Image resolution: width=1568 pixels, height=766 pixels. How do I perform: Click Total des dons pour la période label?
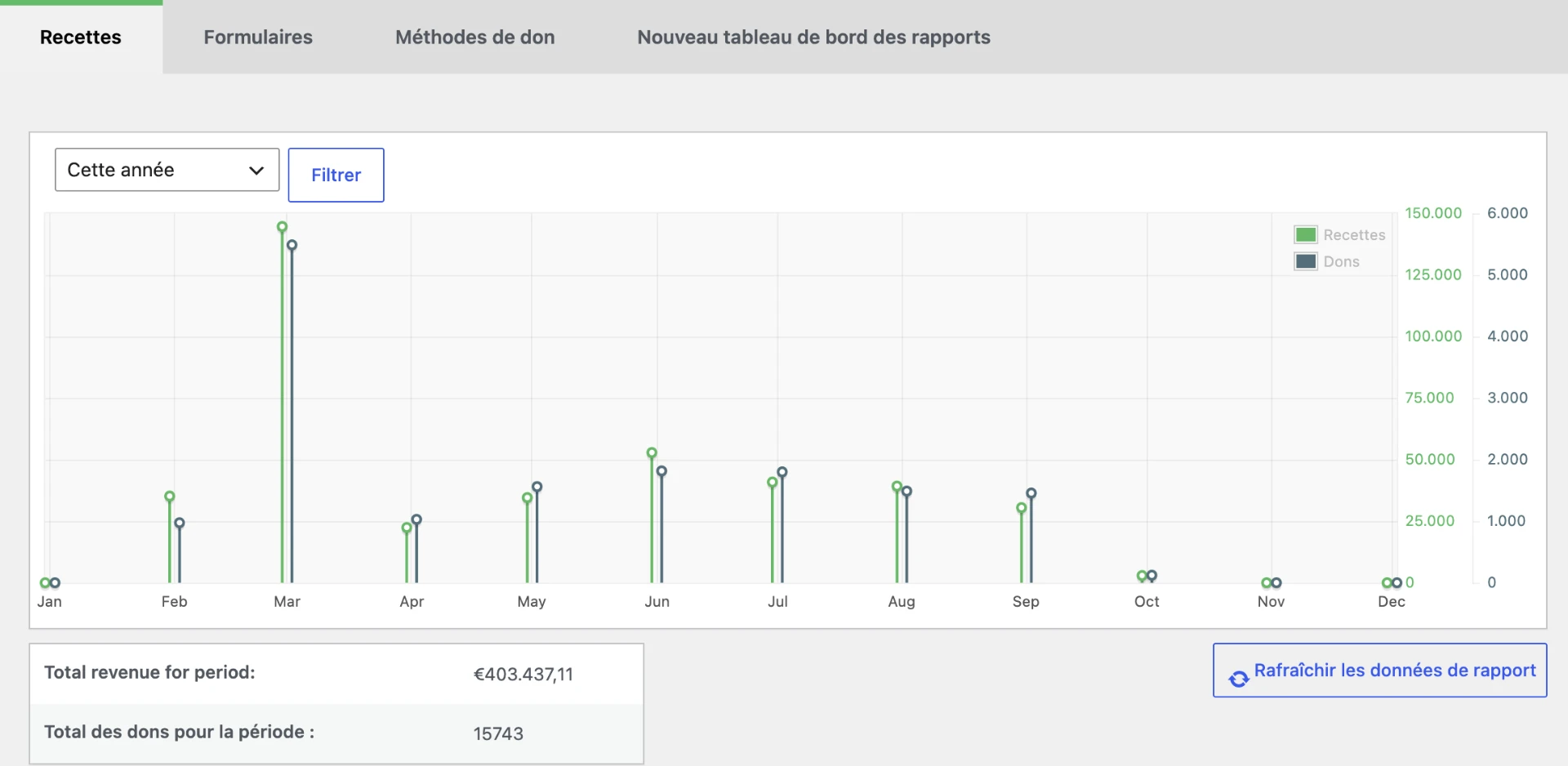[180, 732]
